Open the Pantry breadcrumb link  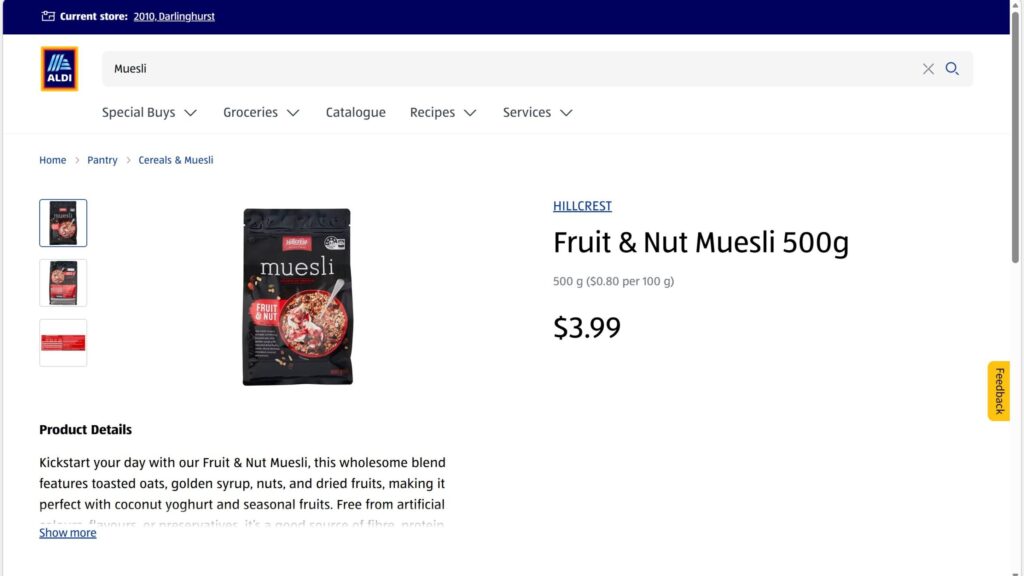tap(102, 160)
